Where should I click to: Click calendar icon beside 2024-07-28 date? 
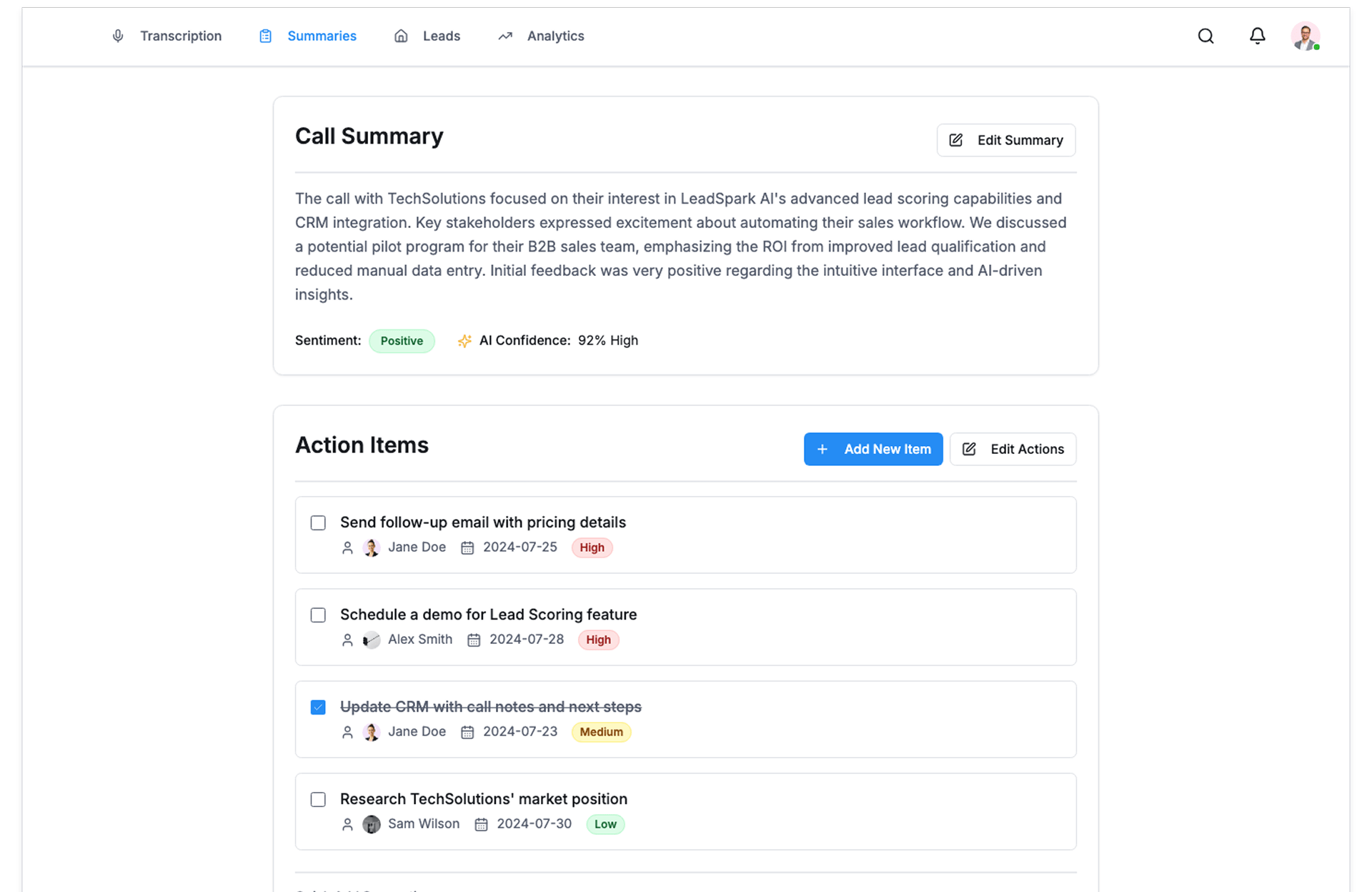pyautogui.click(x=474, y=640)
